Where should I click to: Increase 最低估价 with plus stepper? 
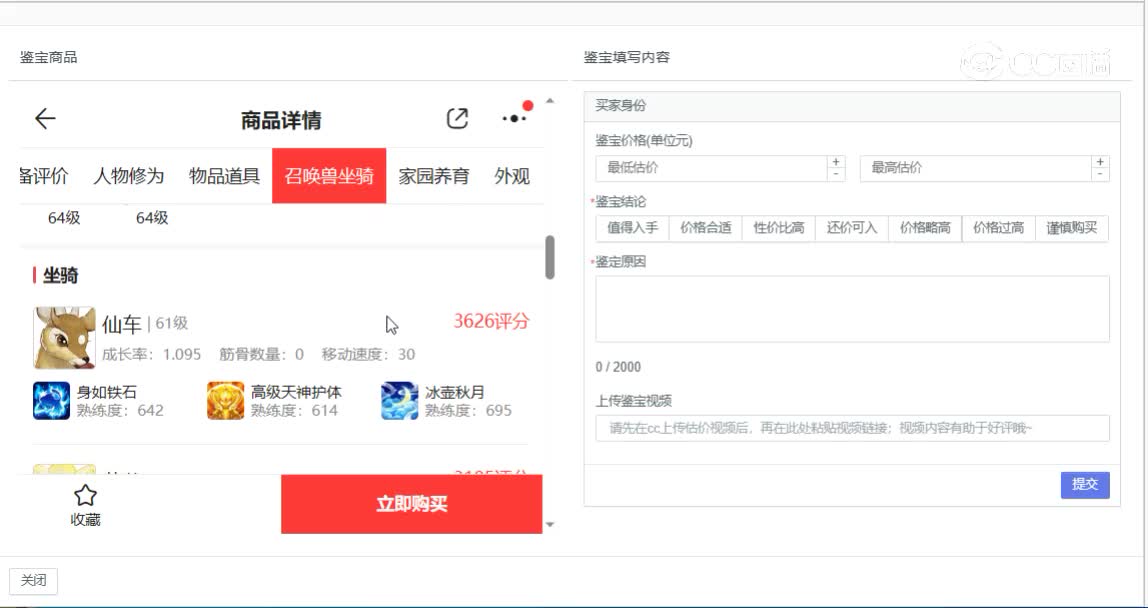836,162
